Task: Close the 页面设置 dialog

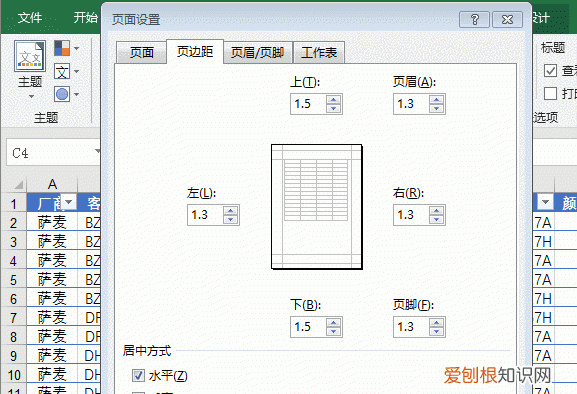Action: pos(507,19)
